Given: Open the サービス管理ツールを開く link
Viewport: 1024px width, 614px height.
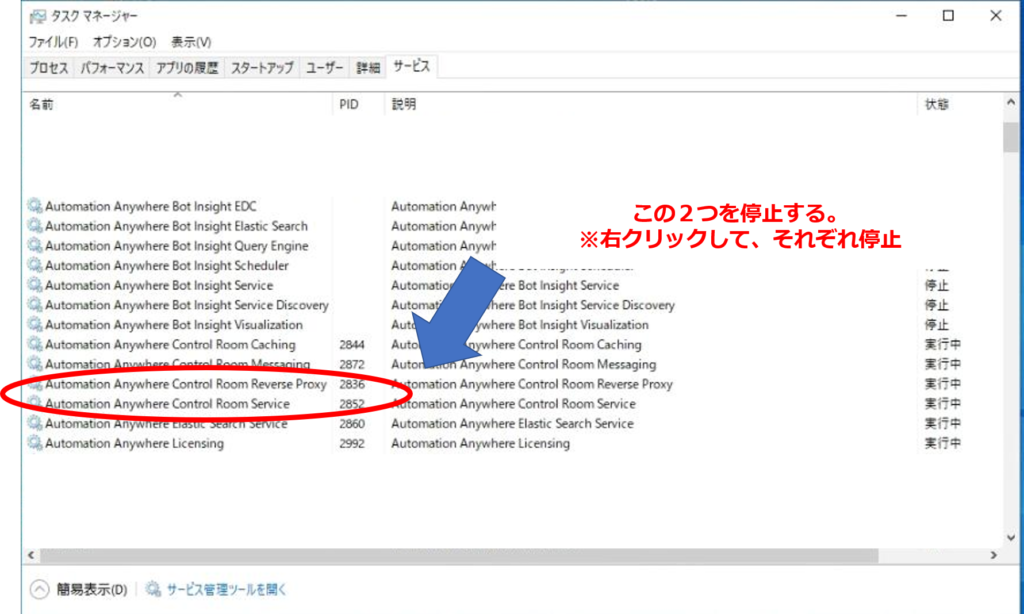Looking at the screenshot, I should [x=226, y=589].
